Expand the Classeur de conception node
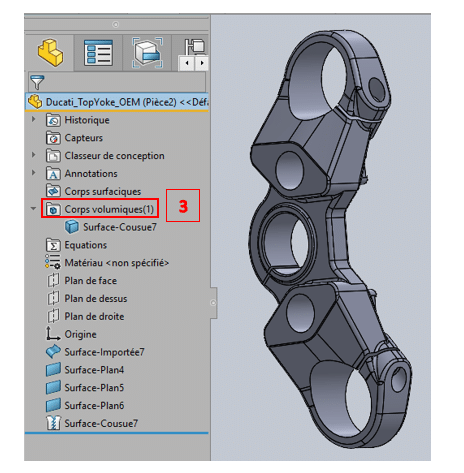Image resolution: width=464 pixels, height=473 pixels. pos(33,155)
